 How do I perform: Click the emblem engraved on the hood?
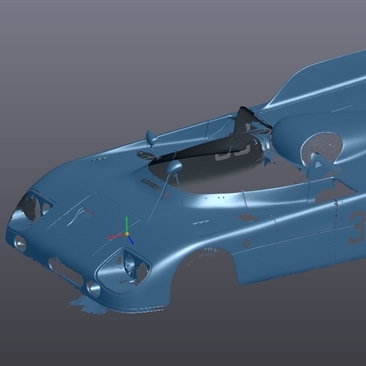point(79,216)
